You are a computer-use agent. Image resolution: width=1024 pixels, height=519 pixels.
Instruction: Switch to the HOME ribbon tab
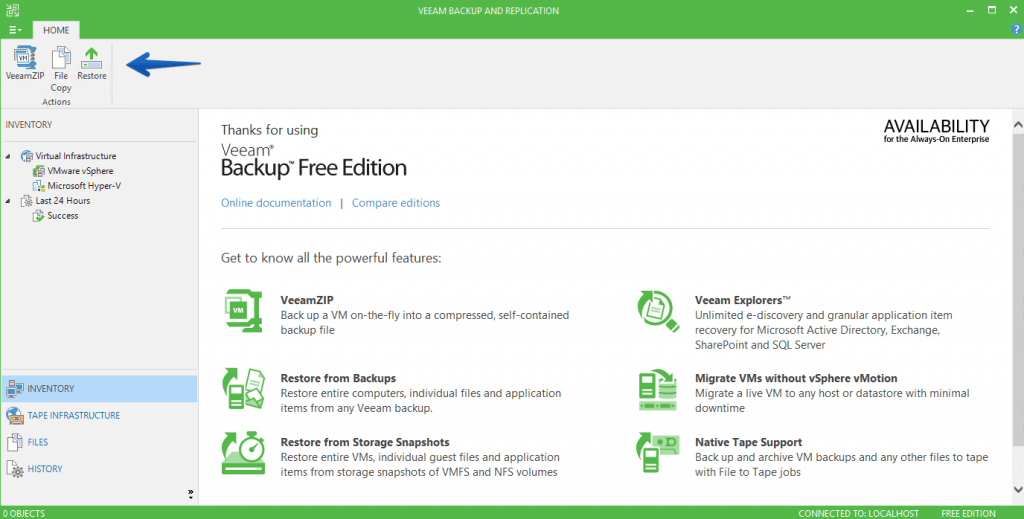(x=56, y=30)
